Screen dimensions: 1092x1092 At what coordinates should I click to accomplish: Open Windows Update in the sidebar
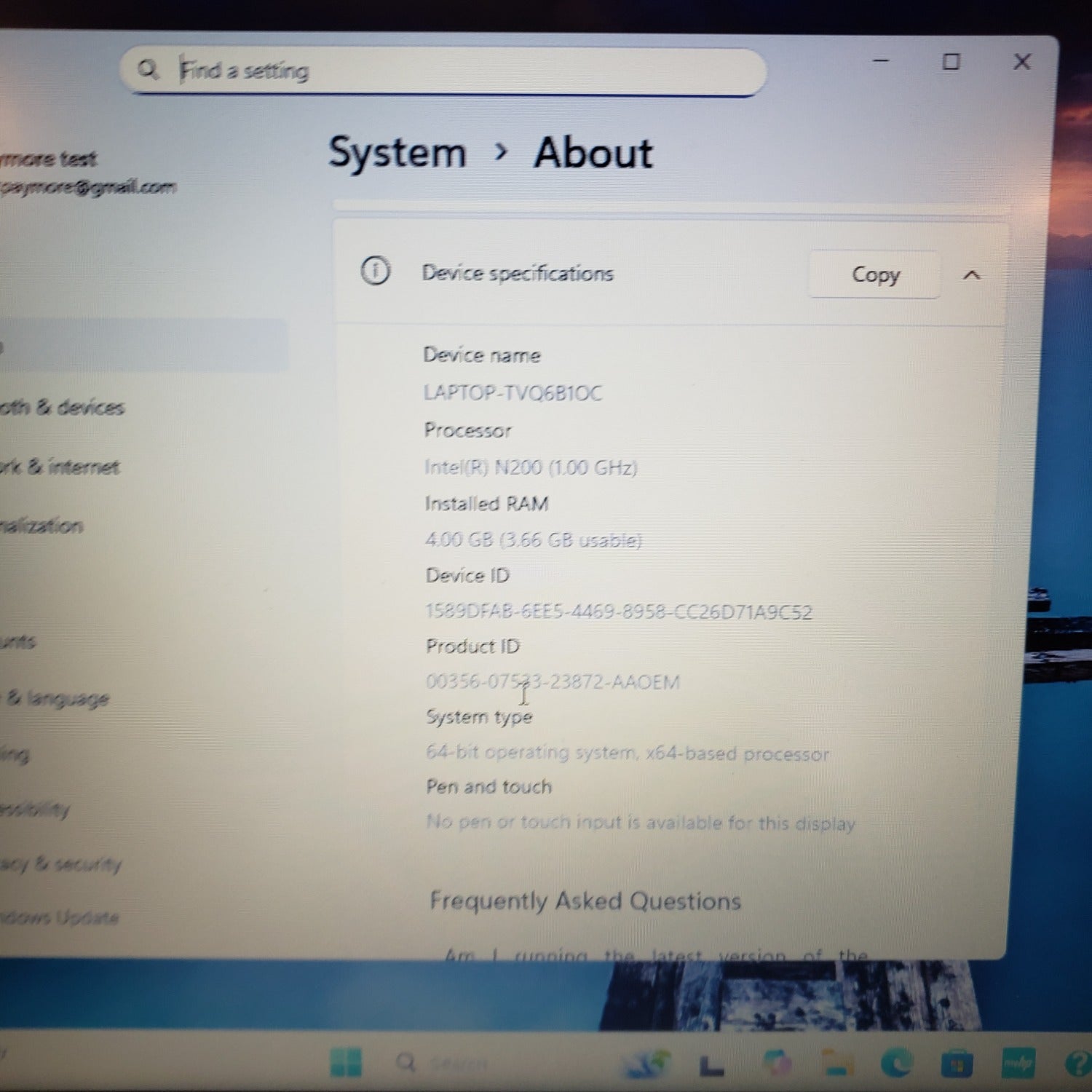click(x=60, y=917)
